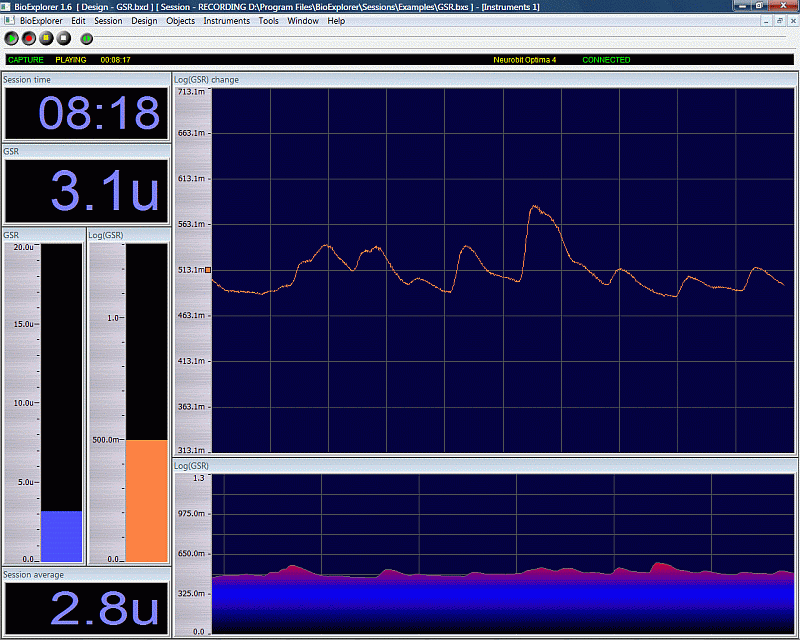
Task: Click the CAPTURE status indicator
Action: click(x=26, y=60)
